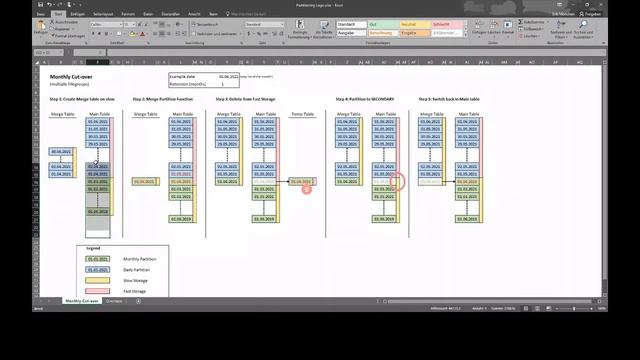Click the ribbon display options icon
This screenshot has width=640, height=360.
tap(559, 4)
